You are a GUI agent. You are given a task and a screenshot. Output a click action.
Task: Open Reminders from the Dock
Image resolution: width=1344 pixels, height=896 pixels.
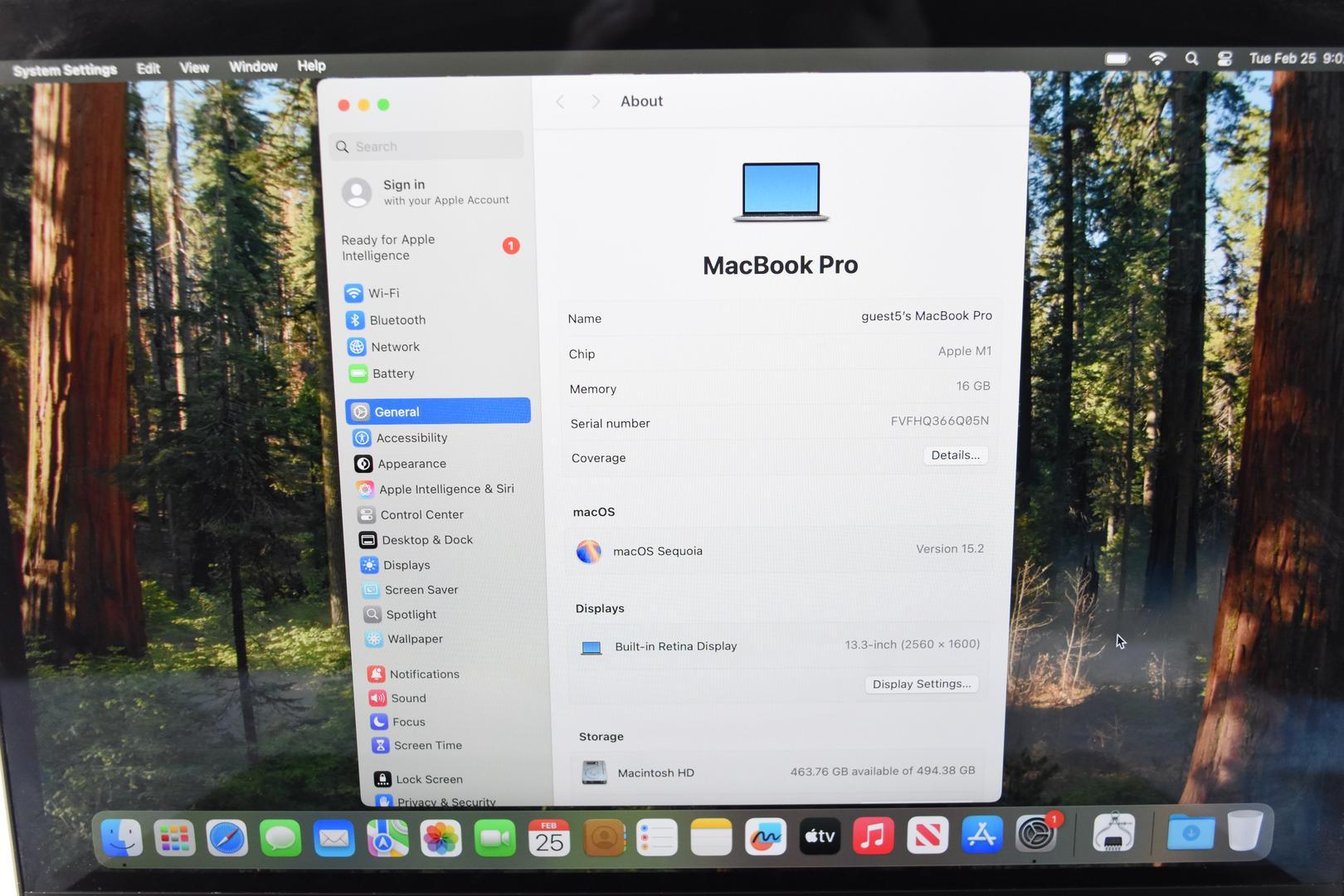click(657, 839)
